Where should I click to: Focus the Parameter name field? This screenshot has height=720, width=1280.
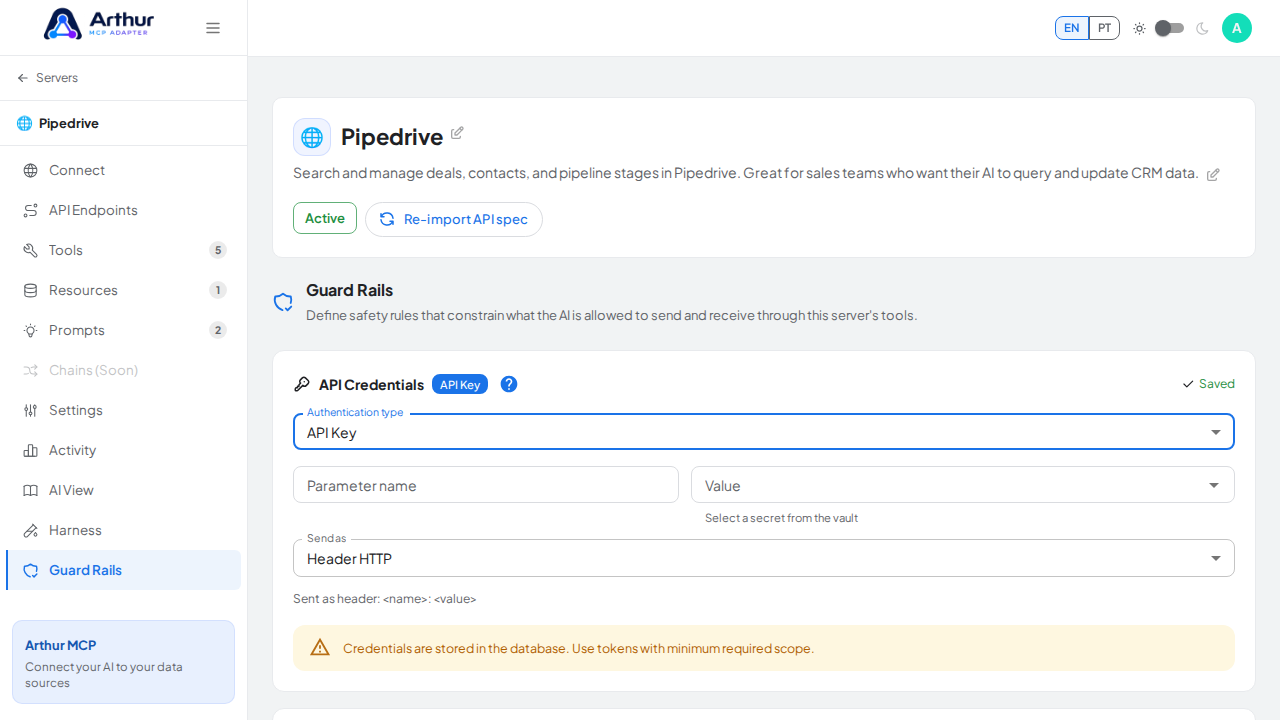click(486, 485)
